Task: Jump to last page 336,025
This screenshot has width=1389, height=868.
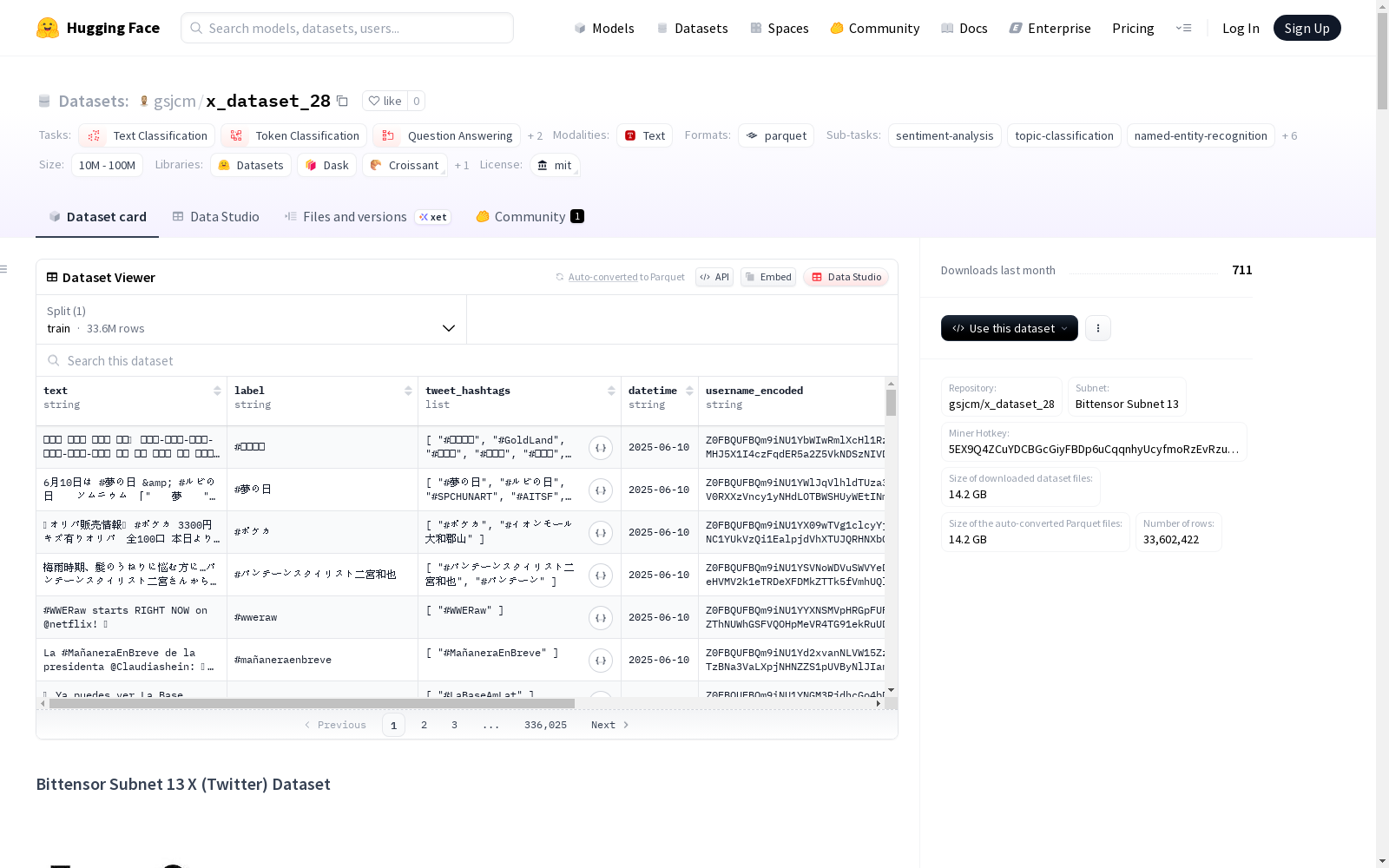Action: [545, 725]
